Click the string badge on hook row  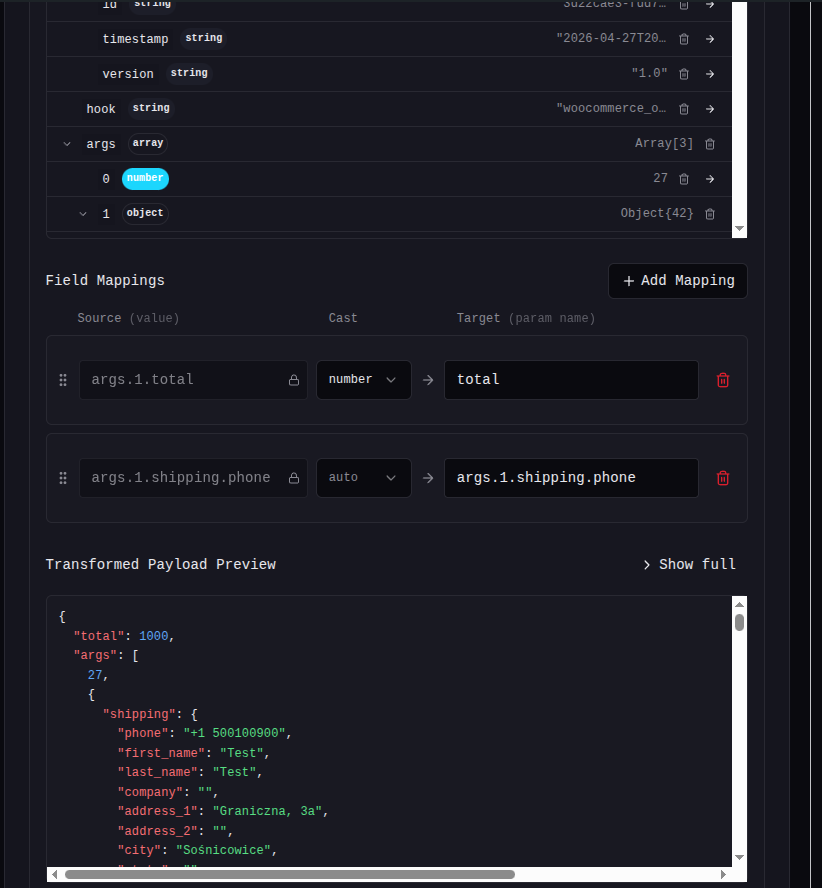pyautogui.click(x=151, y=108)
